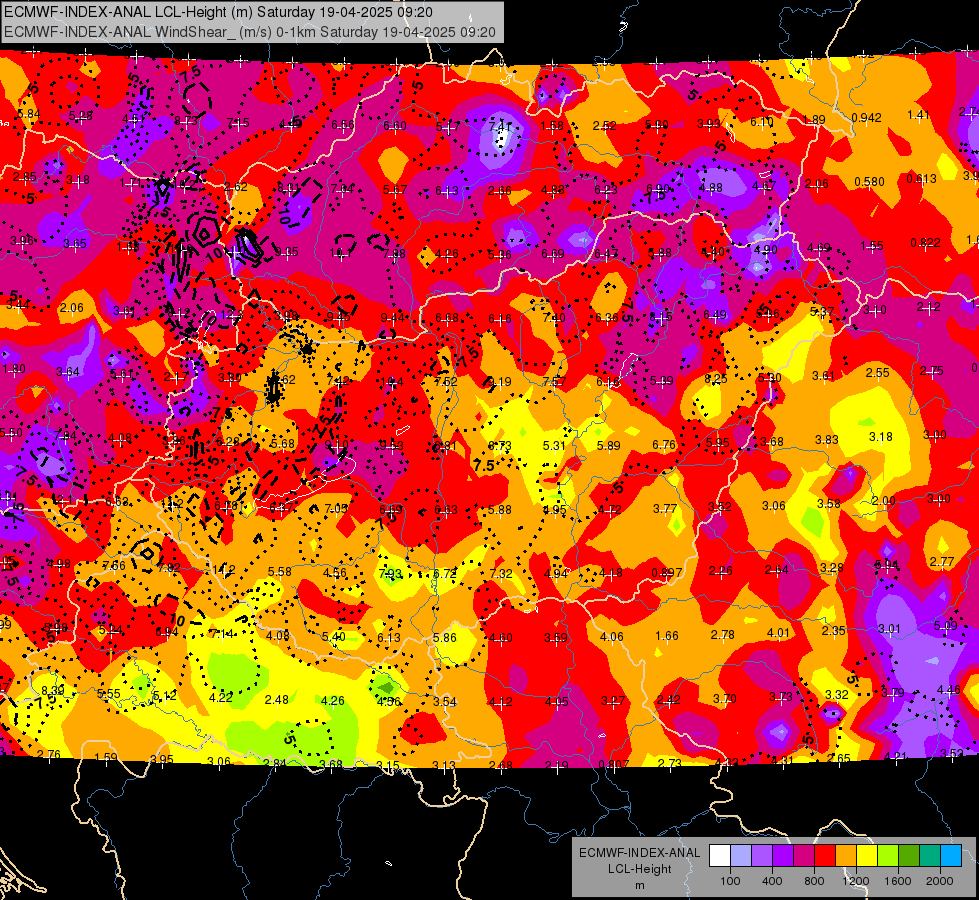The image size is (979, 900).
Task: Click the wind shear value 2.00
Action: pos(883,501)
